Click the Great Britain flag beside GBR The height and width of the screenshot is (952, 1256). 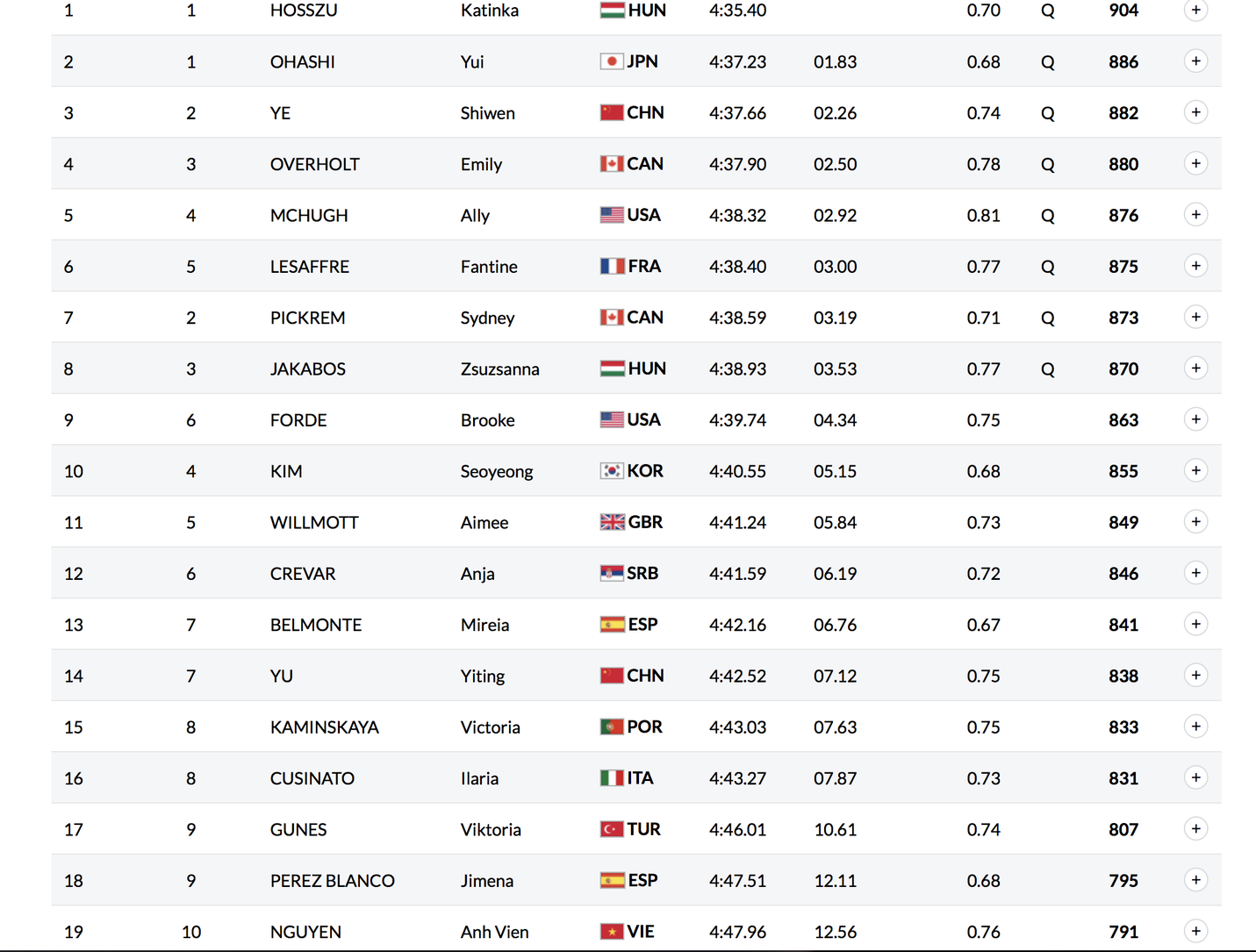point(612,522)
